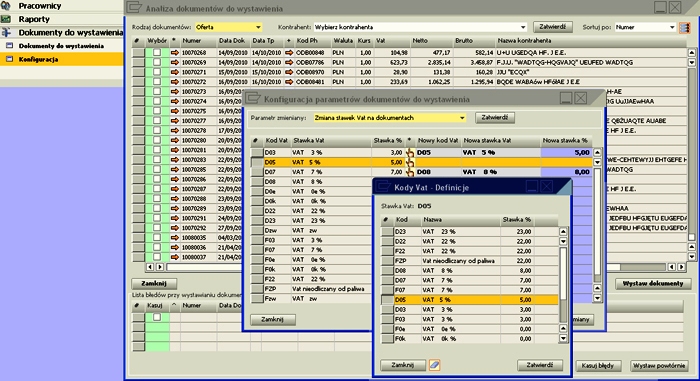The width and height of the screenshot is (700, 381).
Task: Click Zamknij in the Kody Vat dialog
Action: pyautogui.click(x=402, y=365)
